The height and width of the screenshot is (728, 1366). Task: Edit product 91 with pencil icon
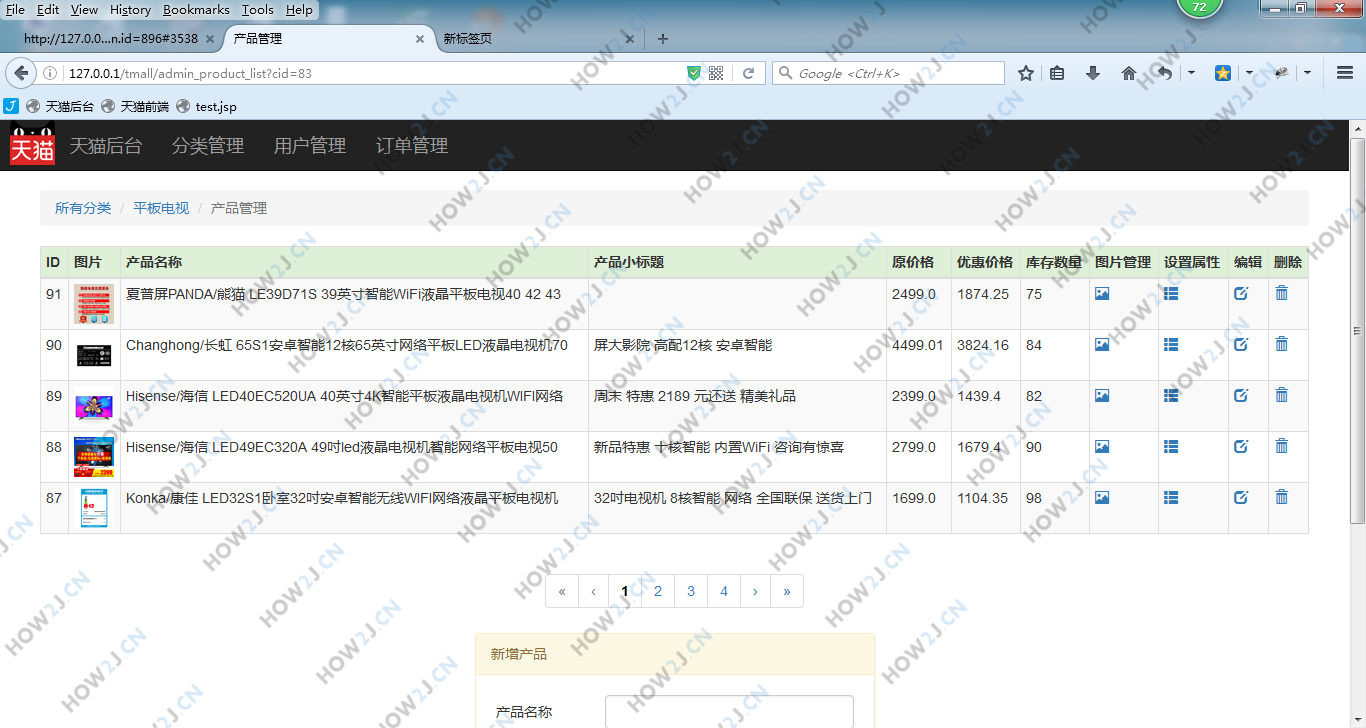point(1241,294)
